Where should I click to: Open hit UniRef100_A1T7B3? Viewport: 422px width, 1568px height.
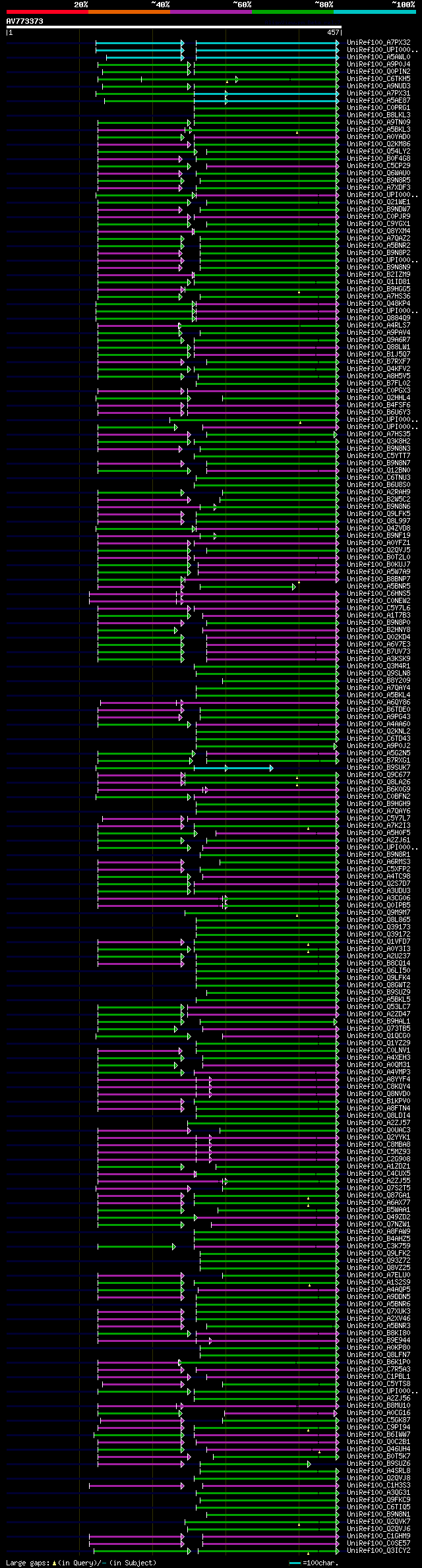pyautogui.click(x=378, y=615)
